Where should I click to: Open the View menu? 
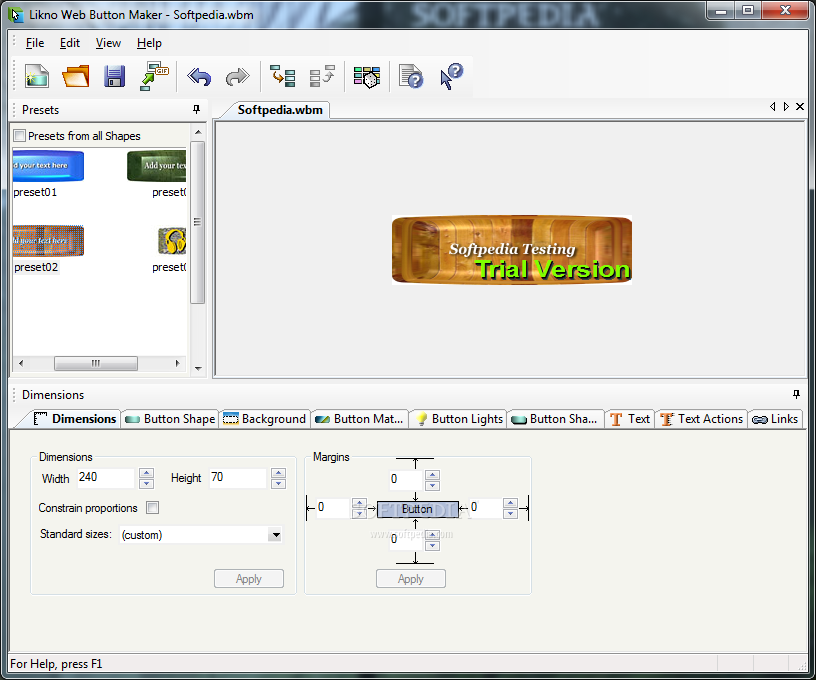pos(108,43)
